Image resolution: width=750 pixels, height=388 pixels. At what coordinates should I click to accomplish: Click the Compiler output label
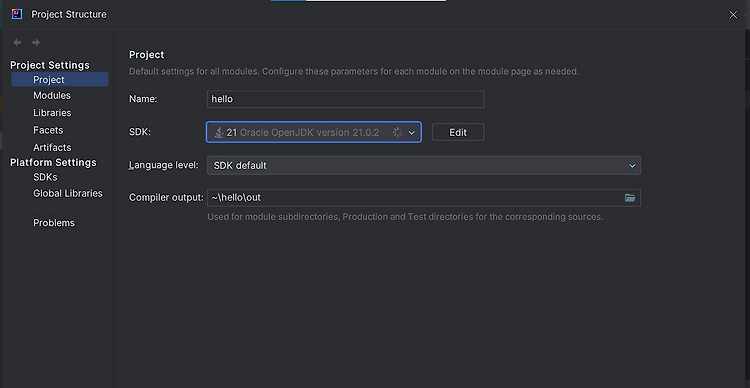[166, 198]
